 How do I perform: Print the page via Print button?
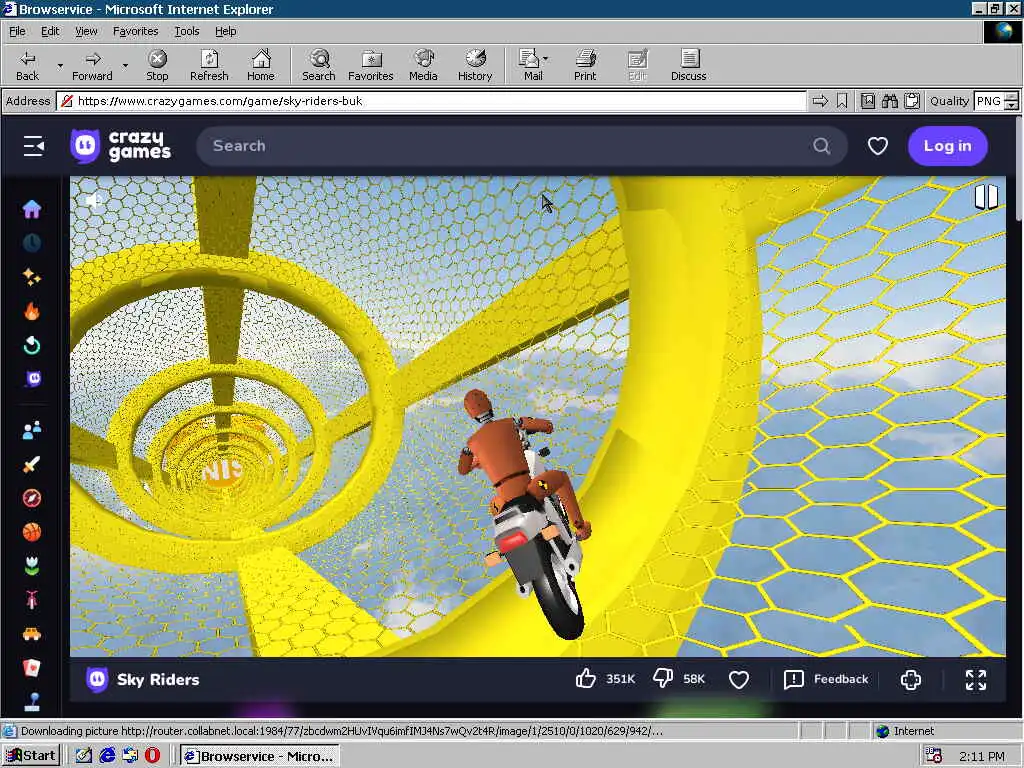[585, 65]
